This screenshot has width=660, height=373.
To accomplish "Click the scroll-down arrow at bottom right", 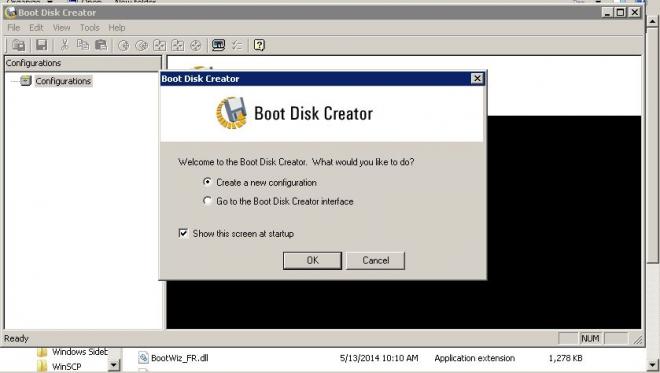I will [x=653, y=365].
